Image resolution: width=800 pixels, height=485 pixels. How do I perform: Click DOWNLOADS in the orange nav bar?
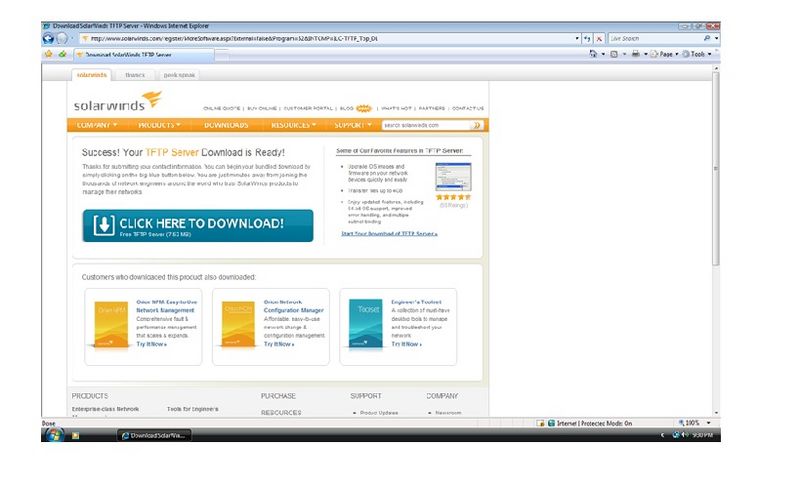[226, 125]
